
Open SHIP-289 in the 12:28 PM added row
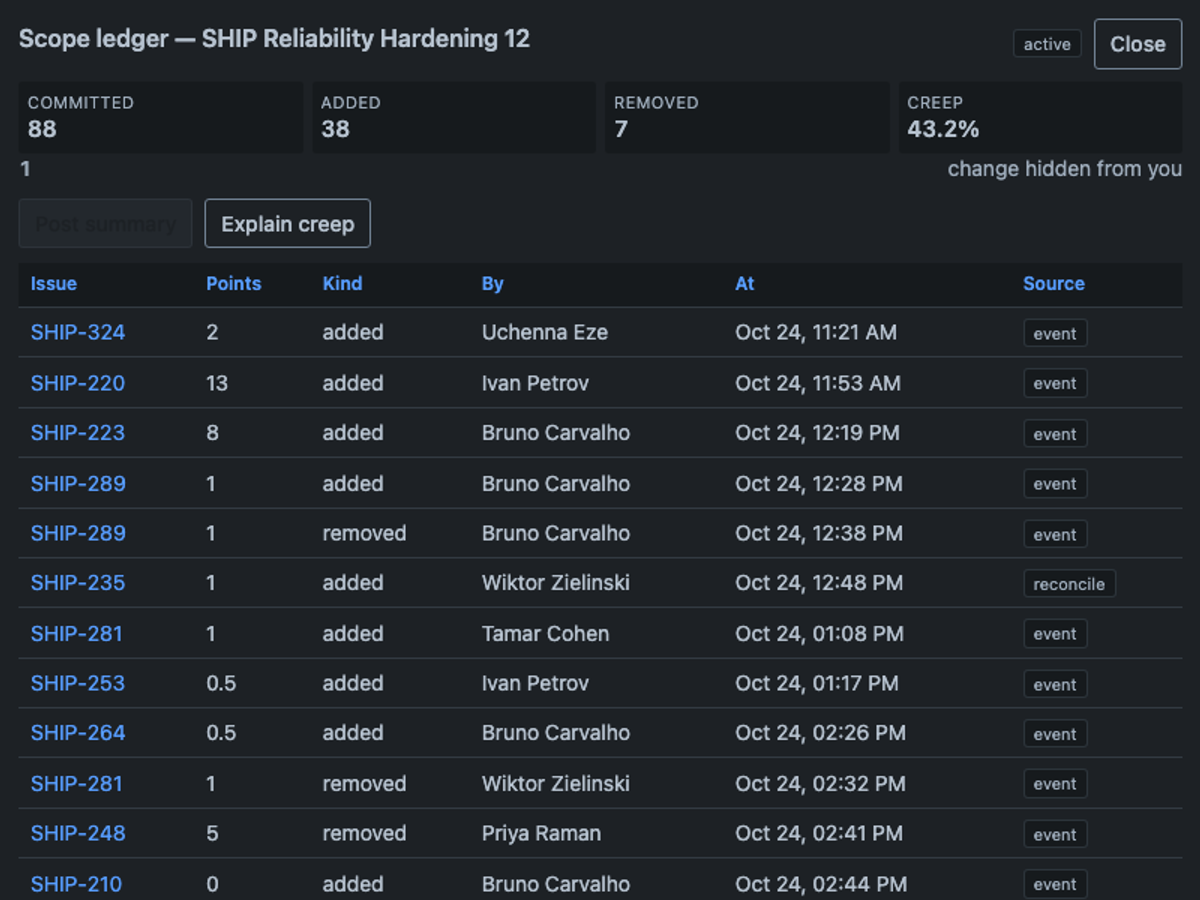pyautogui.click(x=78, y=483)
